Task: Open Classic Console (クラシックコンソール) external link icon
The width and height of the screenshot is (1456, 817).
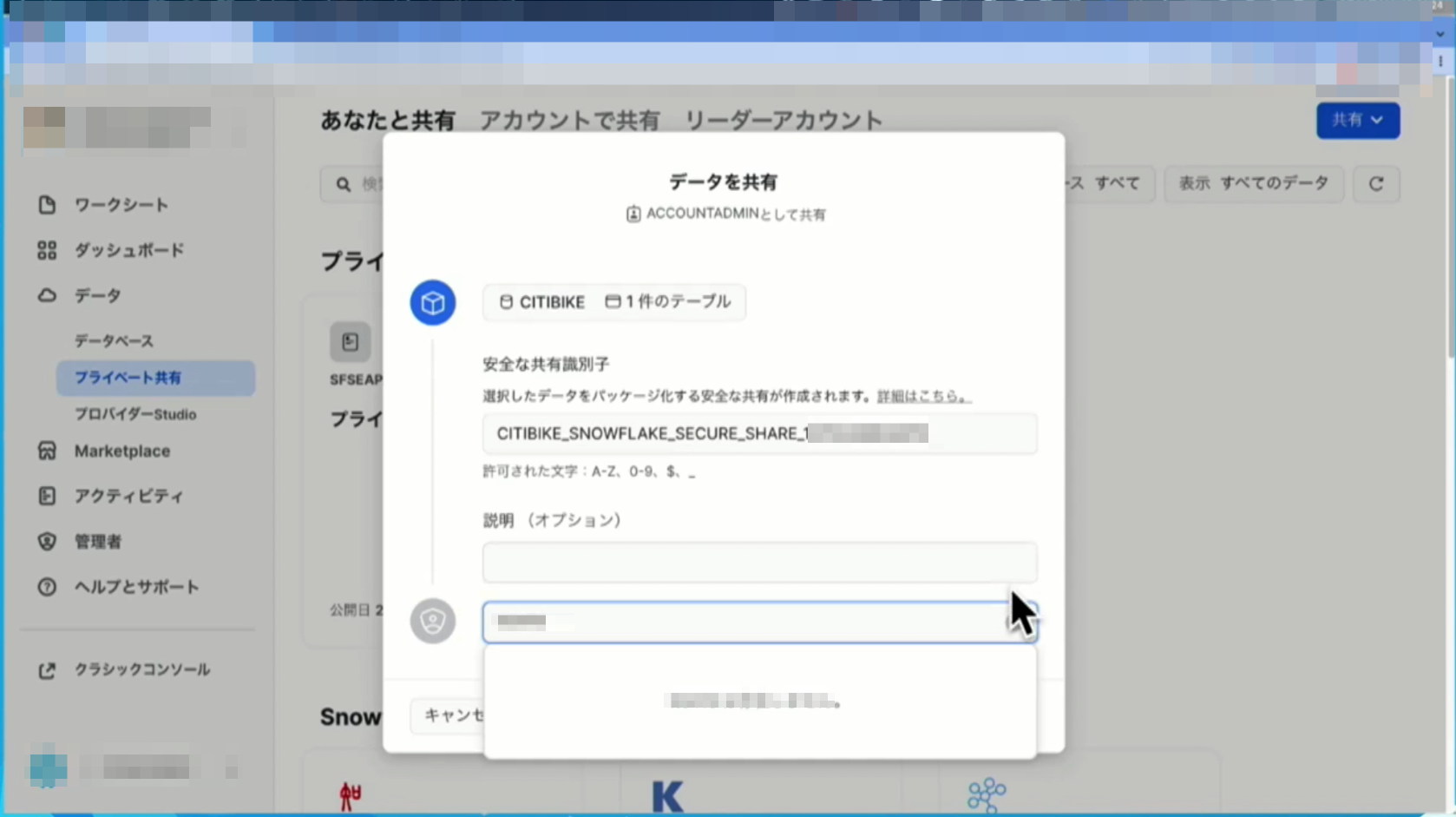Action: (x=47, y=670)
